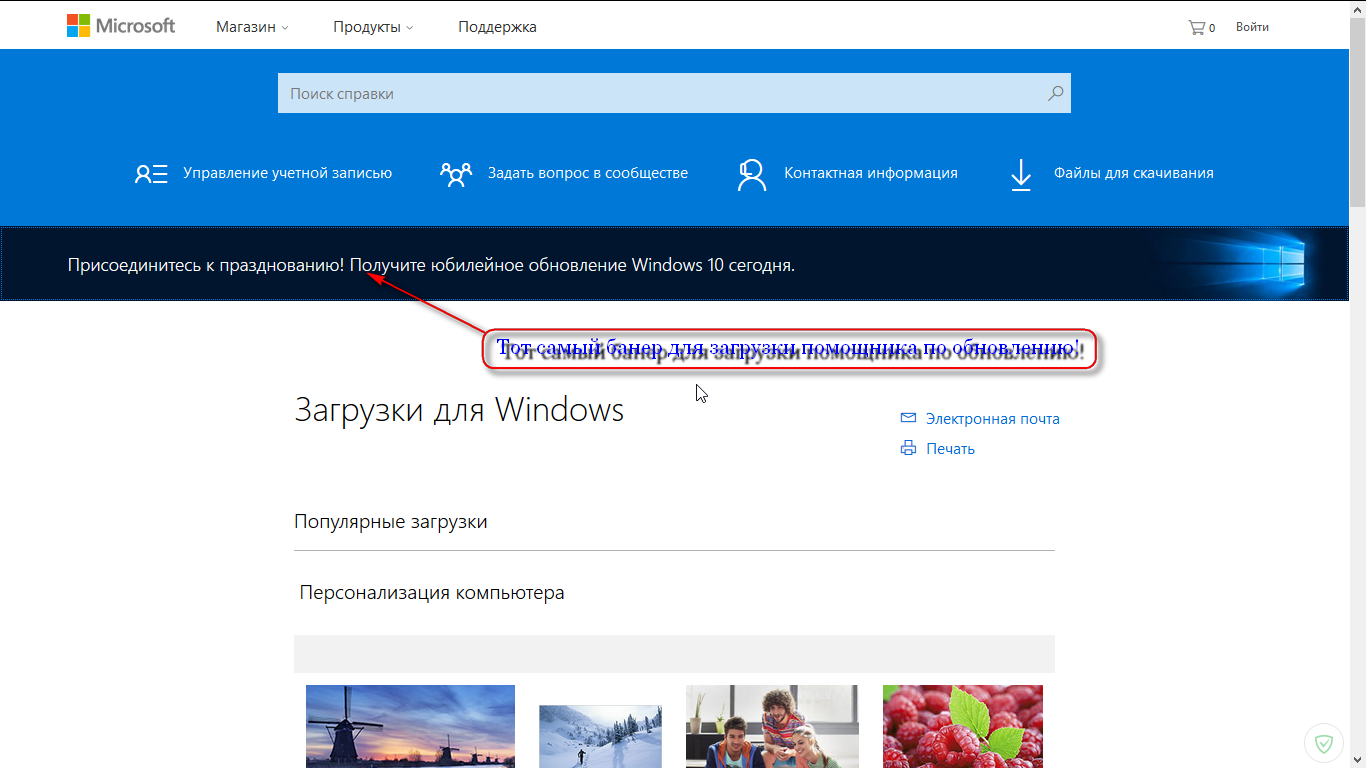Open the shopping cart icon

pyautogui.click(x=1196, y=27)
